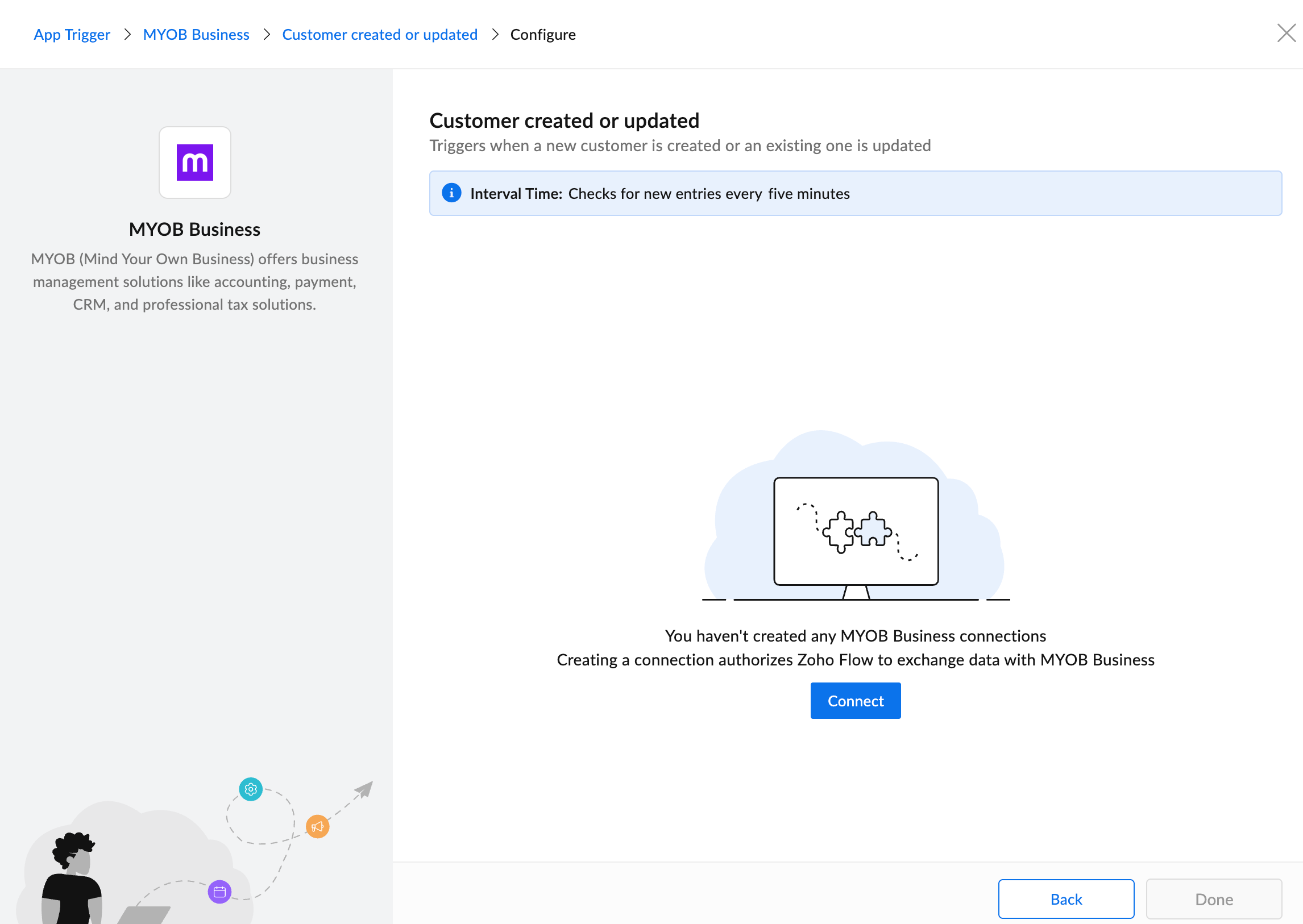Click the 'MYOB Business' title in the left panel
Viewport: 1303px width, 924px height.
point(194,229)
